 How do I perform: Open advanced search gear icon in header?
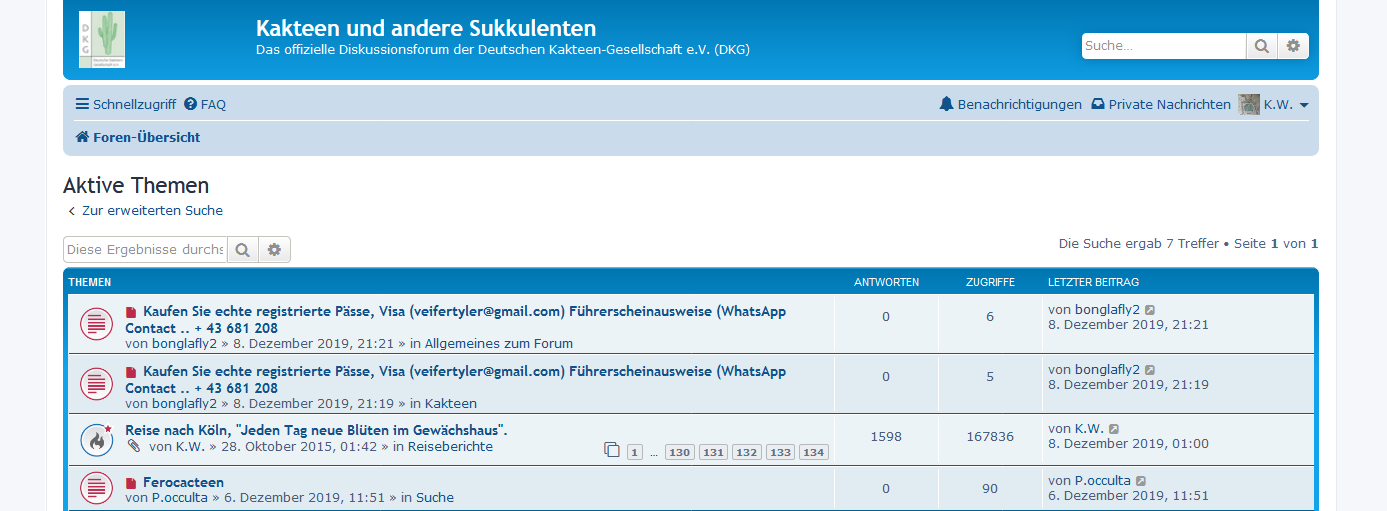[1293, 46]
